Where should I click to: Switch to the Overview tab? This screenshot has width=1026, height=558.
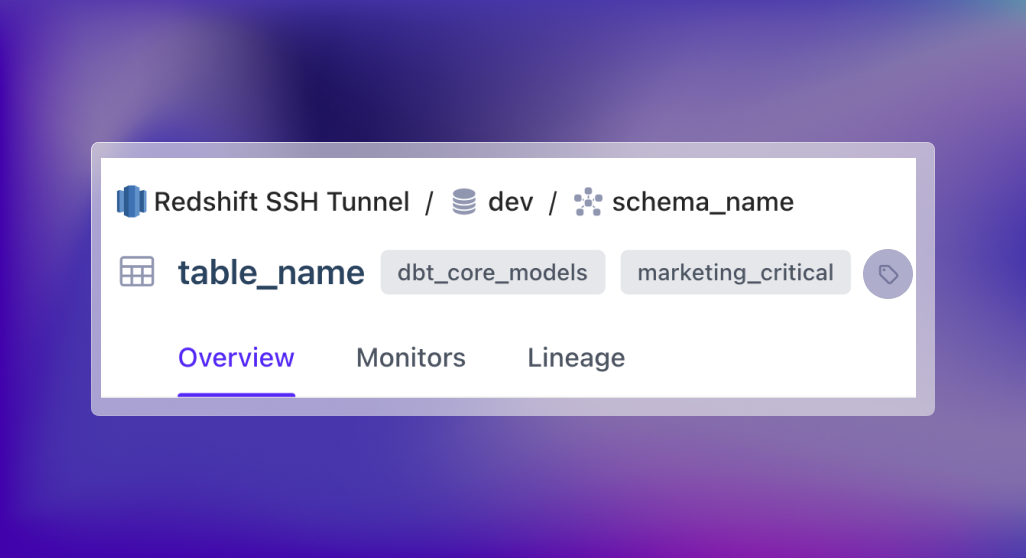coord(236,358)
